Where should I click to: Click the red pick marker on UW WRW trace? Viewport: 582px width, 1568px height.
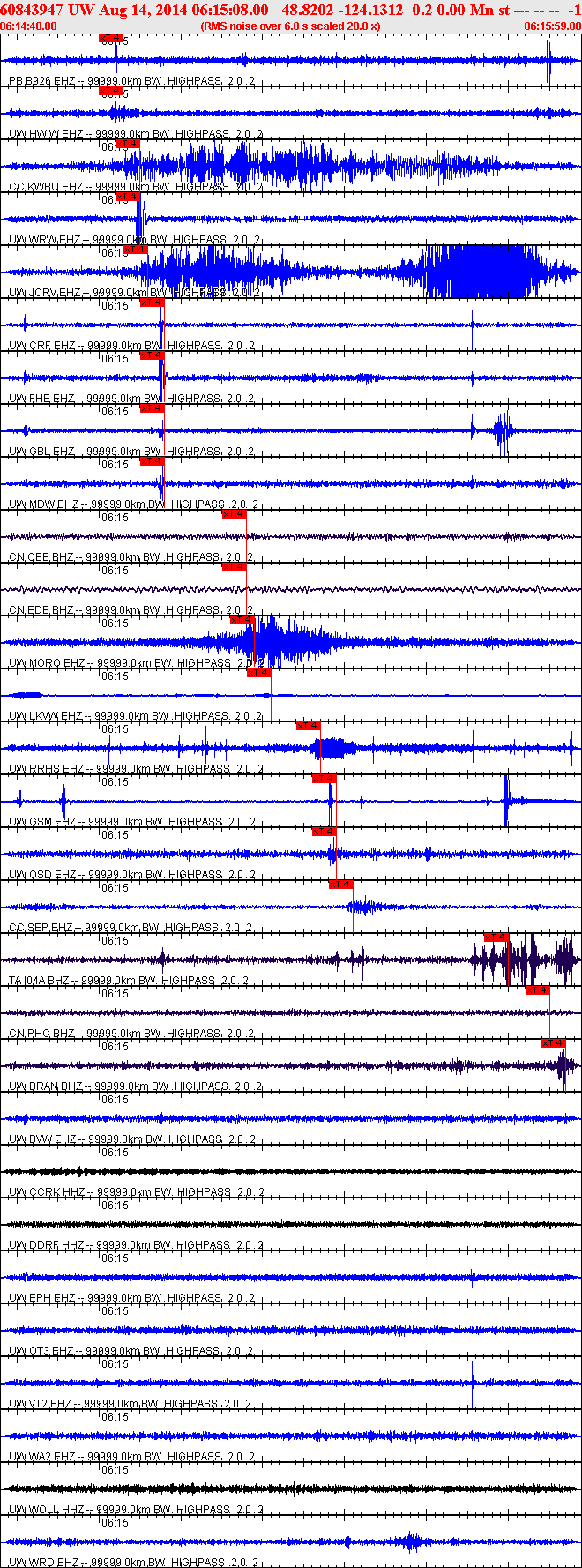point(128,197)
